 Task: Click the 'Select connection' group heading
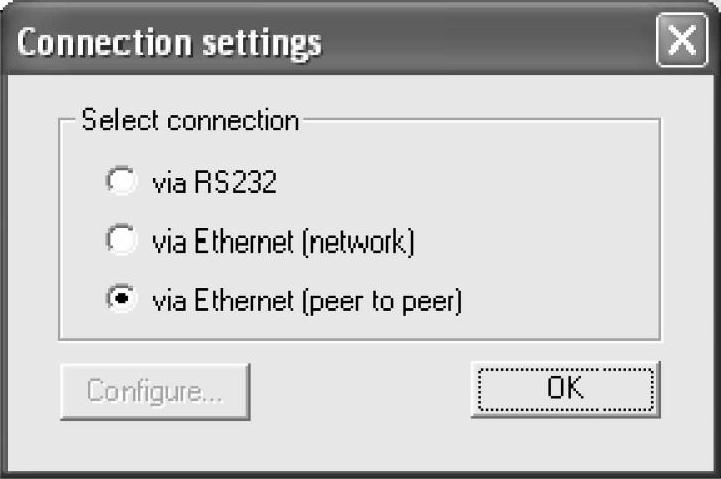(x=190, y=121)
